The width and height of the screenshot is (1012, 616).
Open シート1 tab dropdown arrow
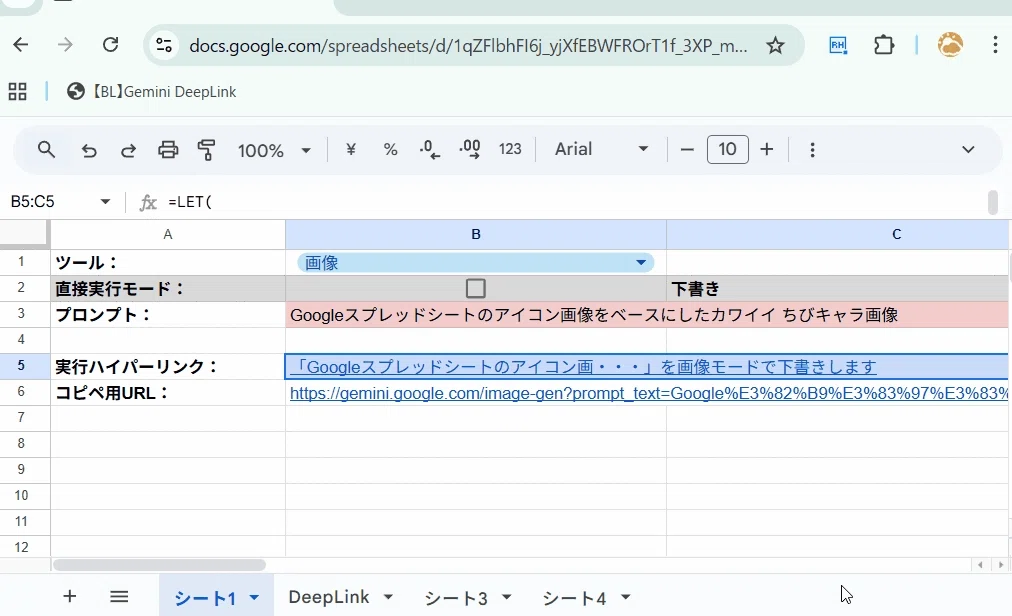coord(254,598)
